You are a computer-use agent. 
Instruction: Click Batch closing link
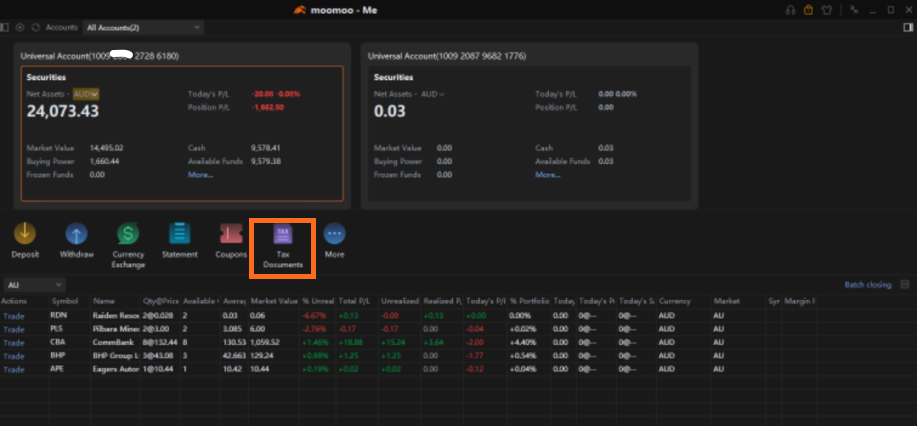[x=868, y=285]
